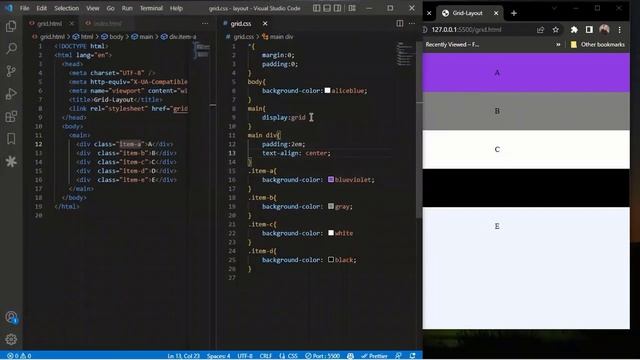Select 'main' in grid.html breadcrumb

tap(146, 37)
